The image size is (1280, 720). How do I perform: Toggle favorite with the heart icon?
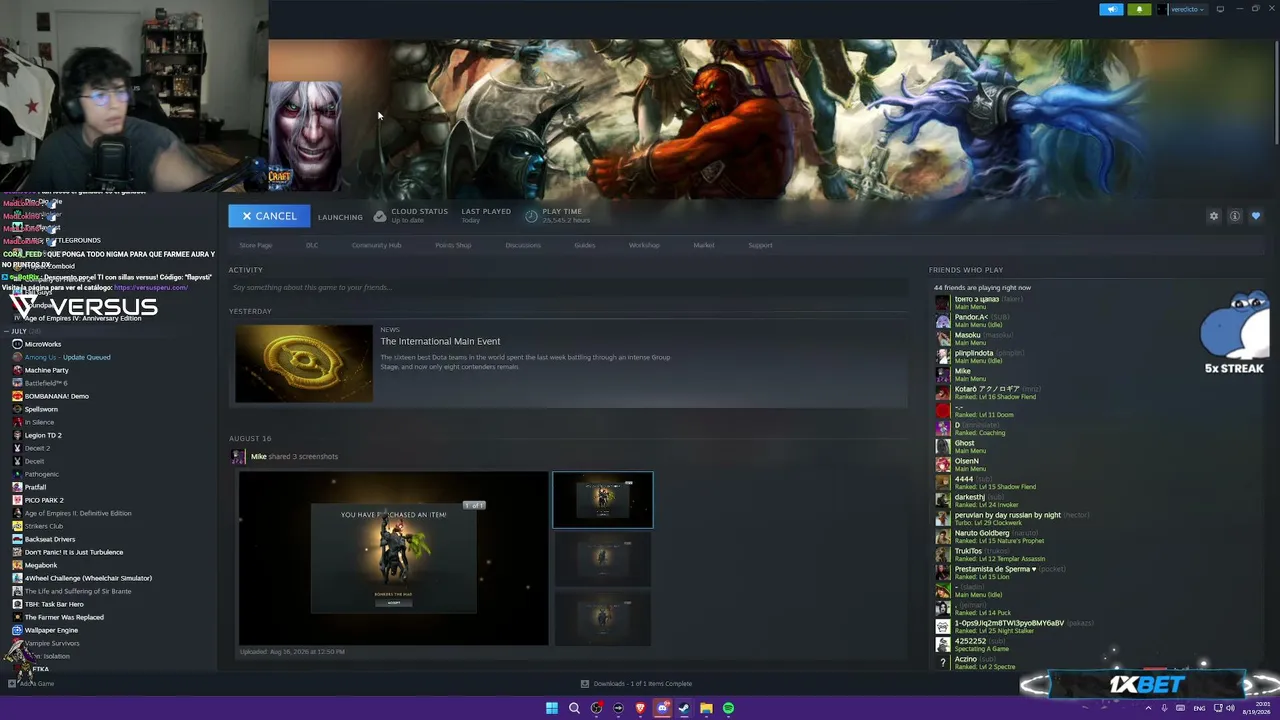click(1256, 216)
